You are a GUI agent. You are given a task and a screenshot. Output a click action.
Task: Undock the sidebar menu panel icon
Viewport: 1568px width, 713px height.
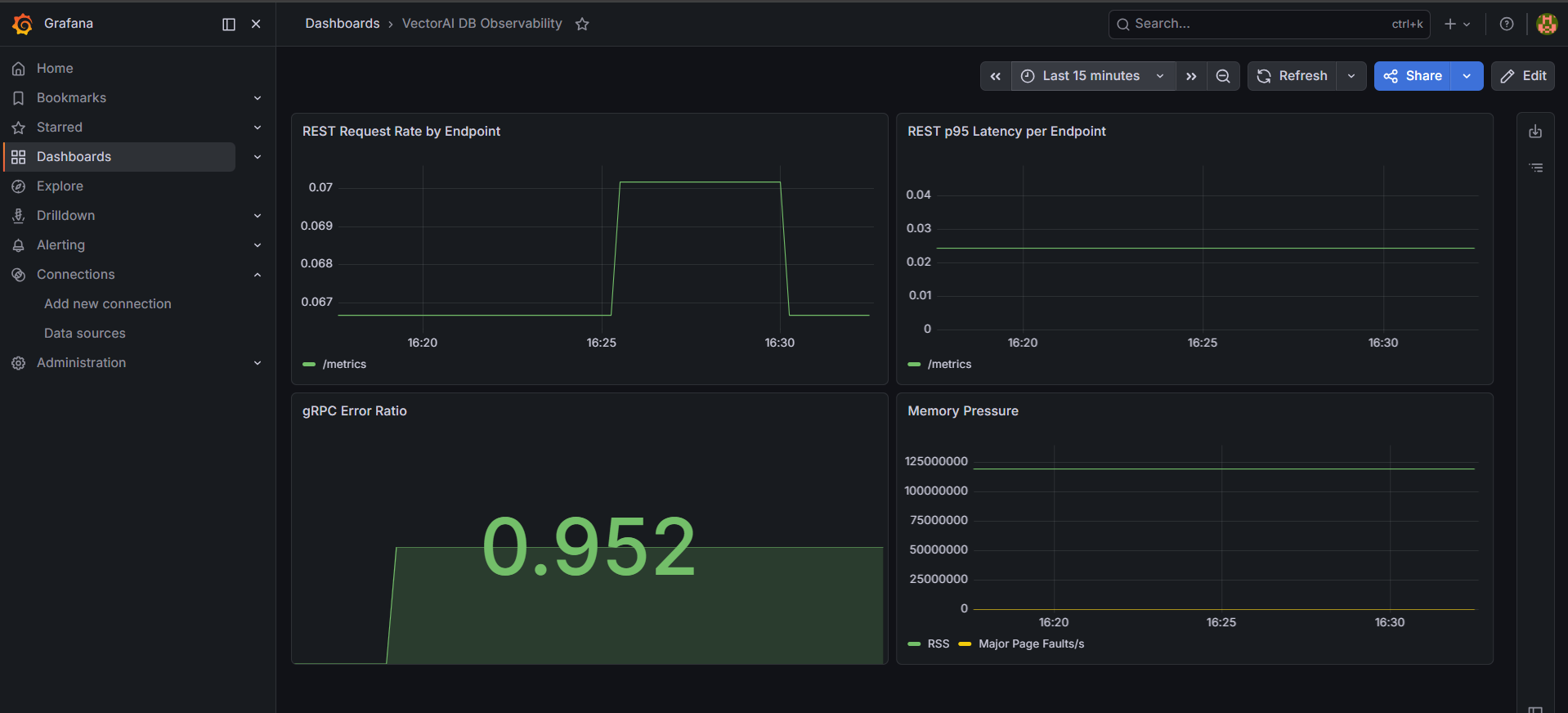point(229,25)
